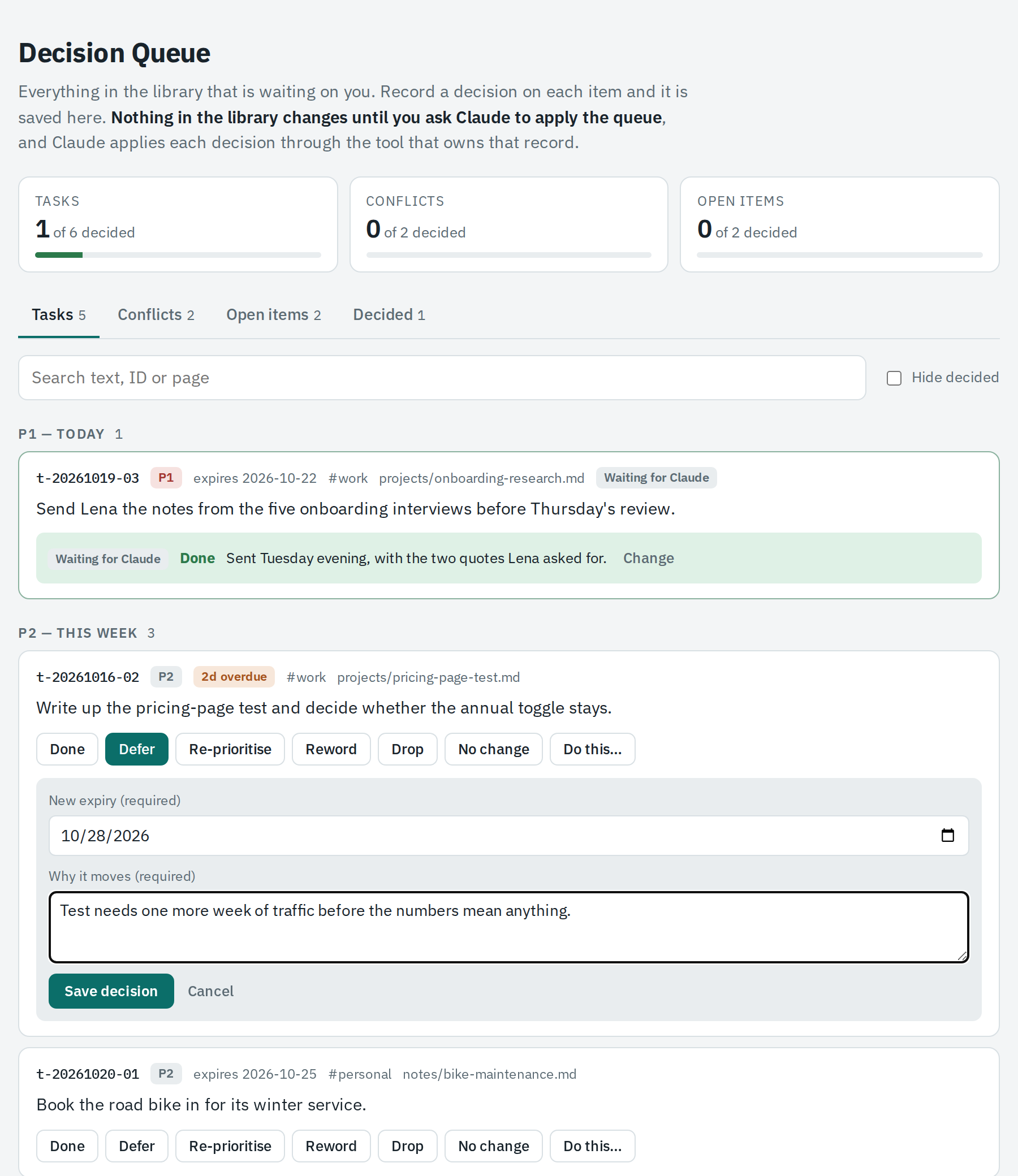The height and width of the screenshot is (1176, 1018).
Task: Click the Waiting for Claude badge beside onboarding-research.md
Action: (x=656, y=478)
